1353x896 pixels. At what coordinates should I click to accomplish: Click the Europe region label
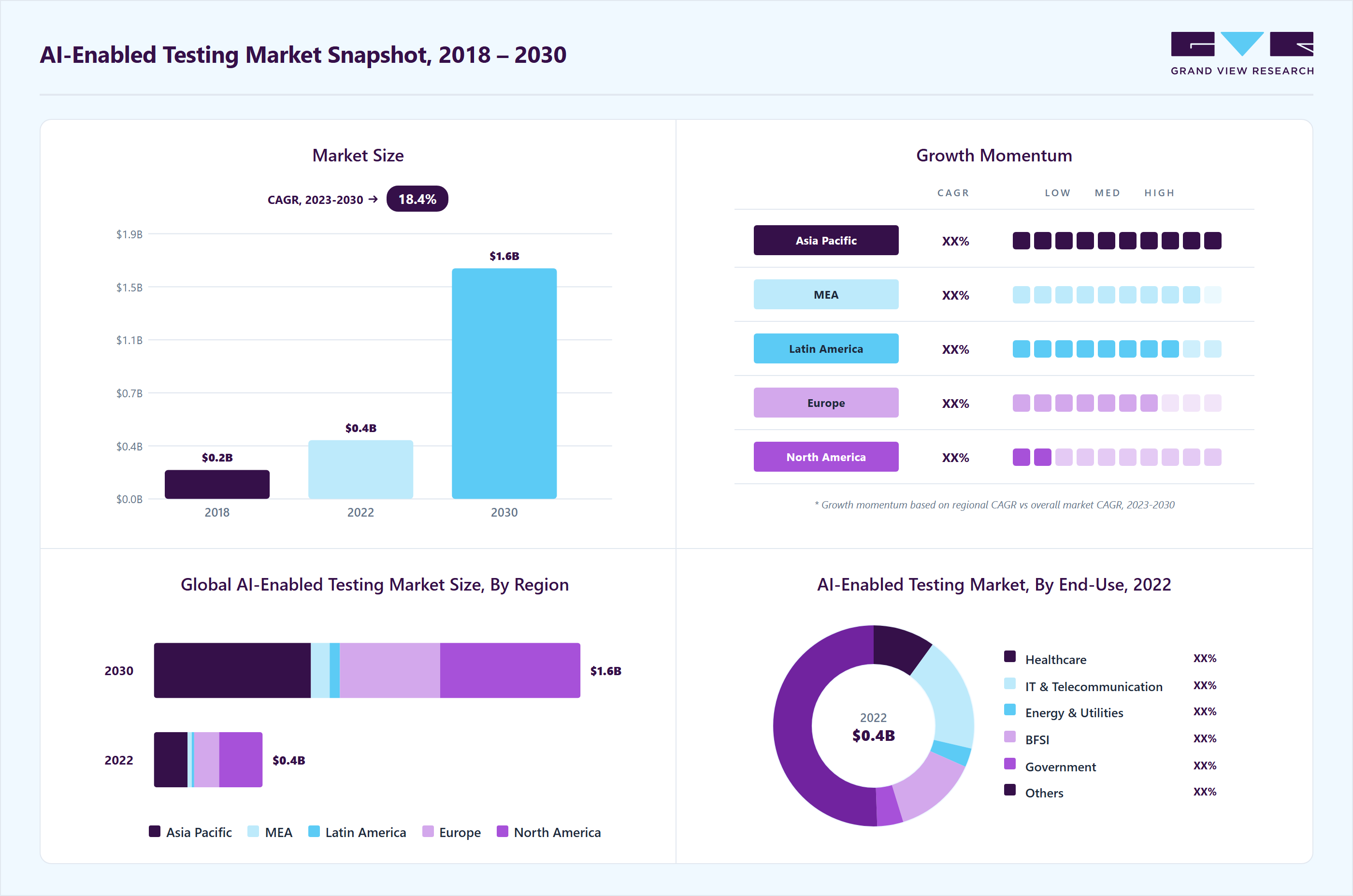tap(826, 403)
